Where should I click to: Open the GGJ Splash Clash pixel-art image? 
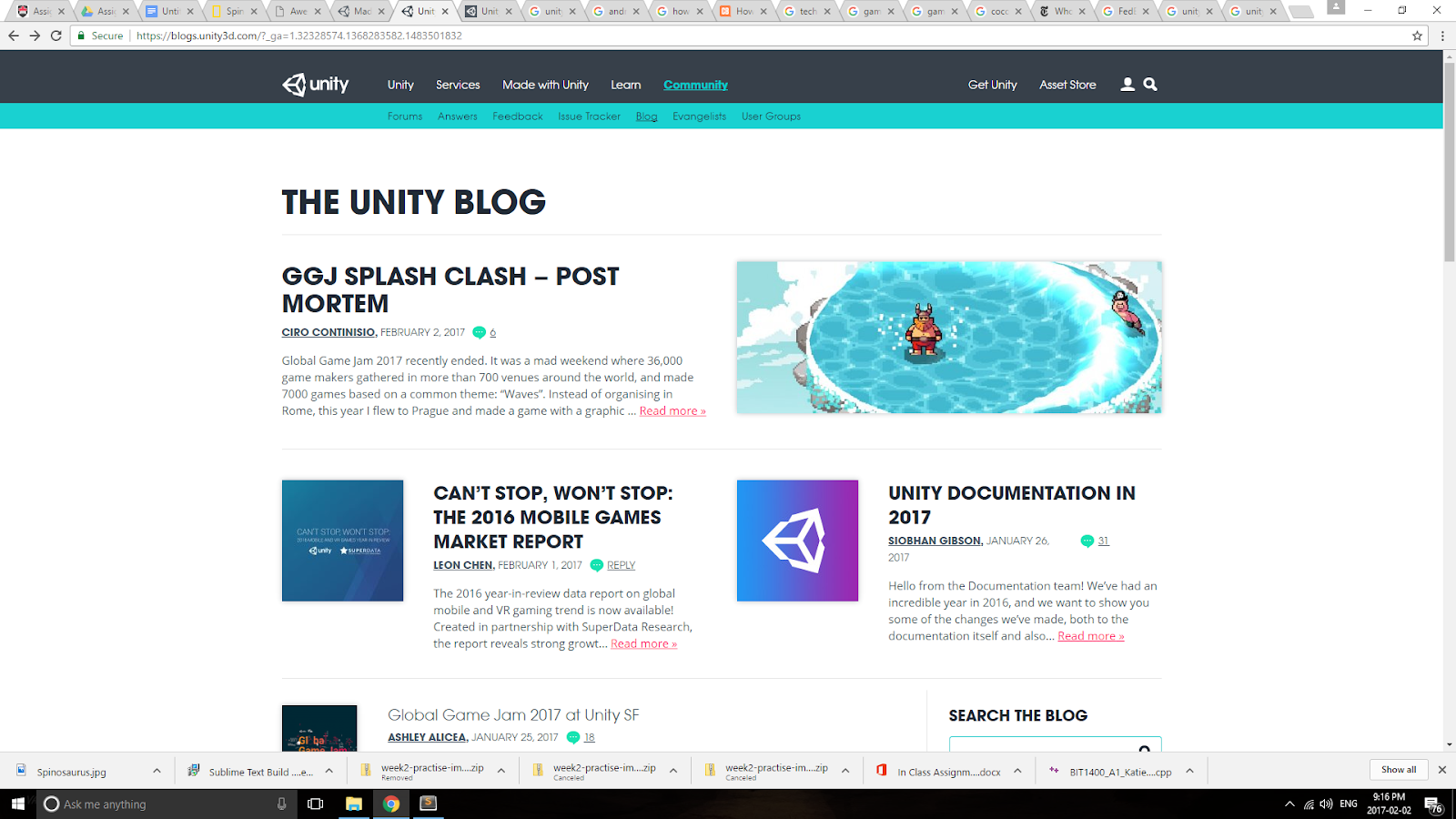click(949, 338)
